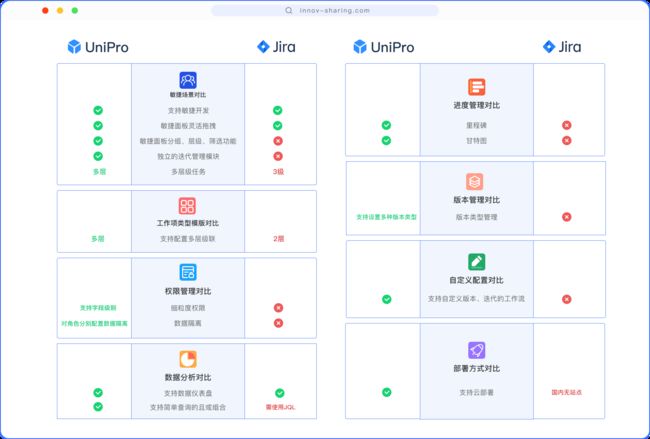
Task: Click the Jira logo above the 敏捷场景对比 table
Action: [276, 47]
